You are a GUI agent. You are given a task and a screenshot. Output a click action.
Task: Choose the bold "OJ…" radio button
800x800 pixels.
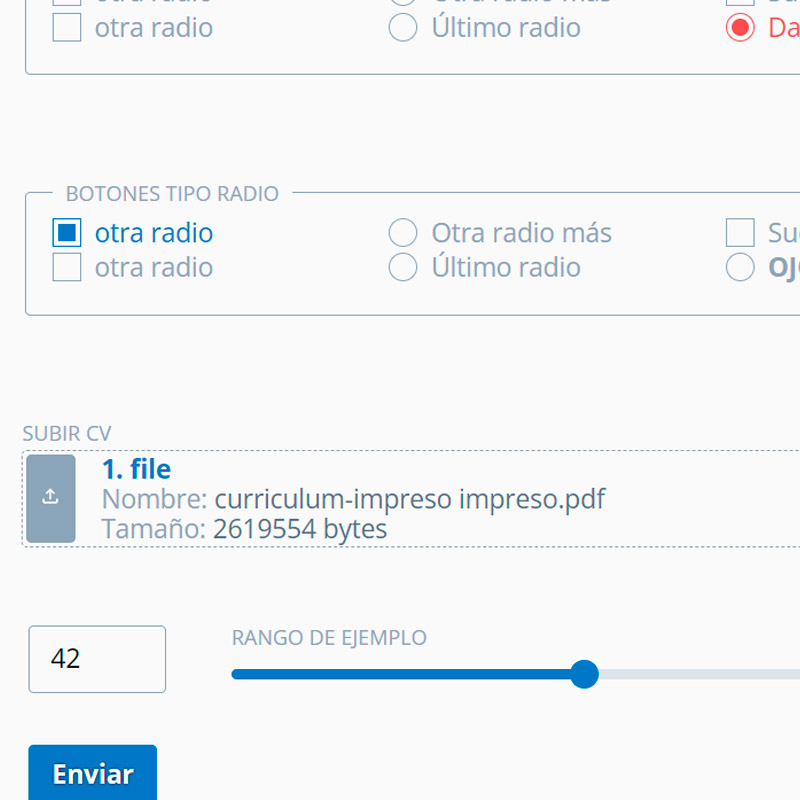pos(740,267)
